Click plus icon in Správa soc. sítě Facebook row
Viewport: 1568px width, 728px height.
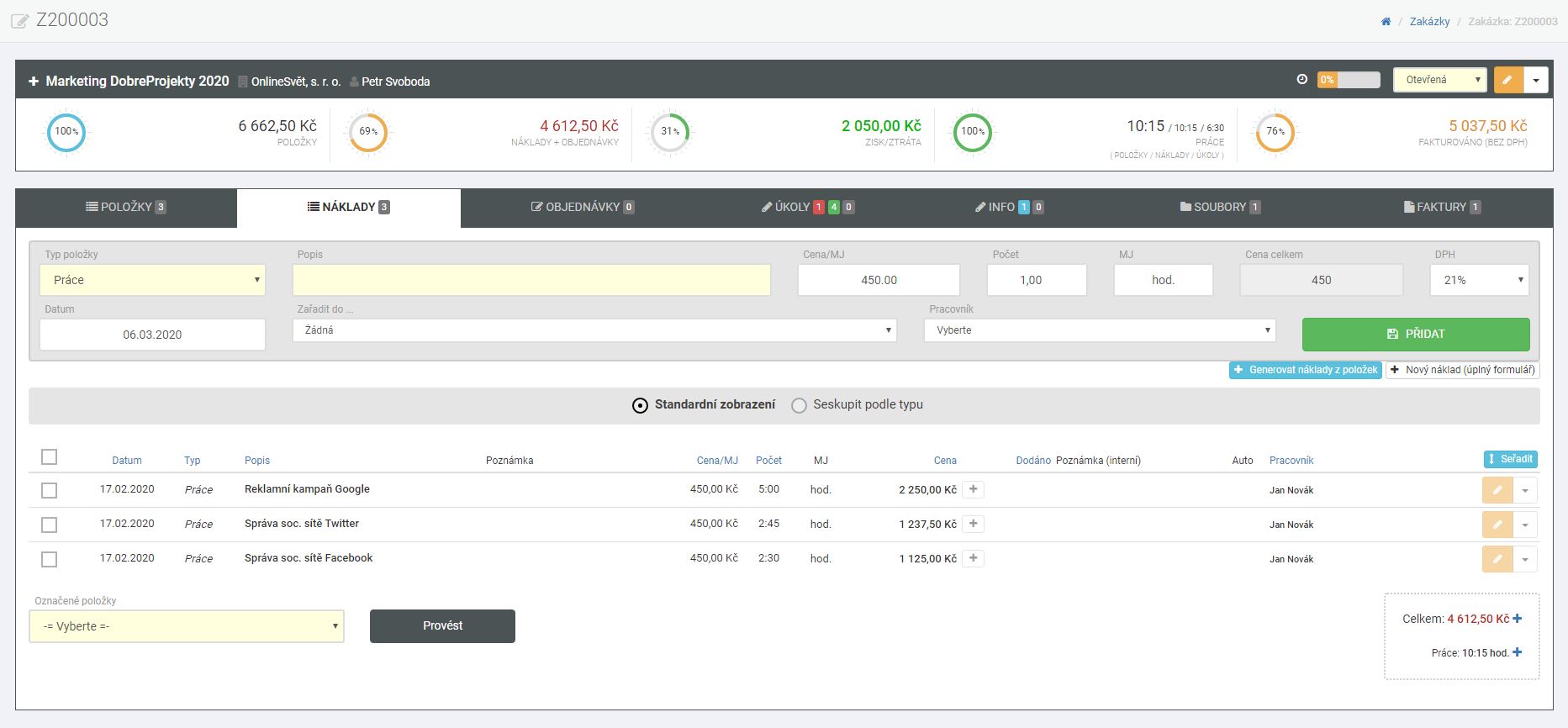[x=973, y=558]
